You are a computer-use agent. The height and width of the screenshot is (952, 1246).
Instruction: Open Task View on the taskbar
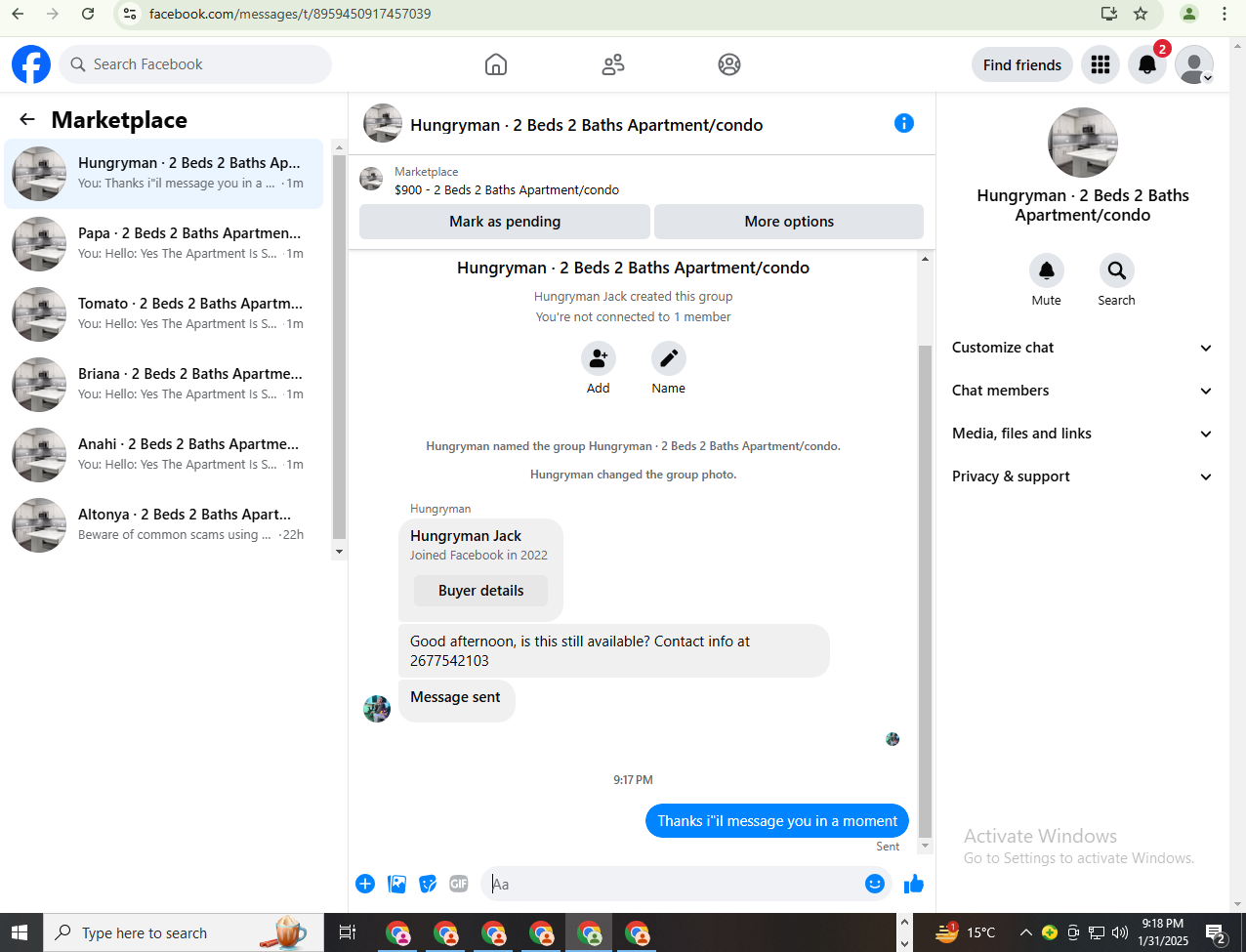(x=347, y=932)
